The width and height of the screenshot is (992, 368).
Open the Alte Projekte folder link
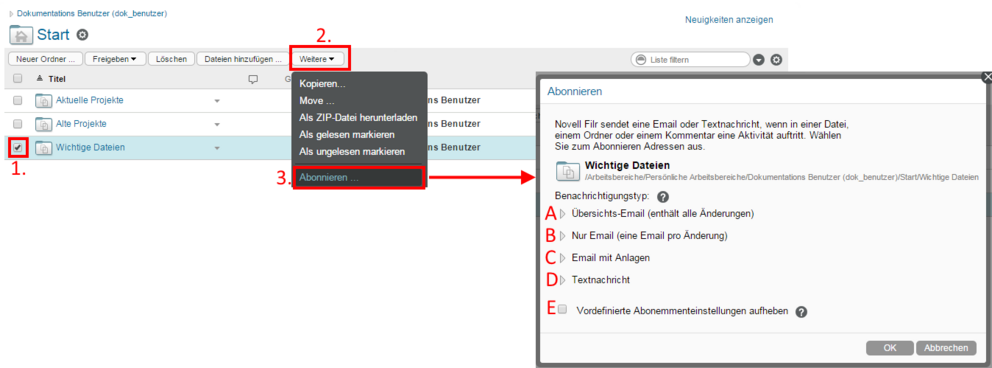click(x=81, y=124)
